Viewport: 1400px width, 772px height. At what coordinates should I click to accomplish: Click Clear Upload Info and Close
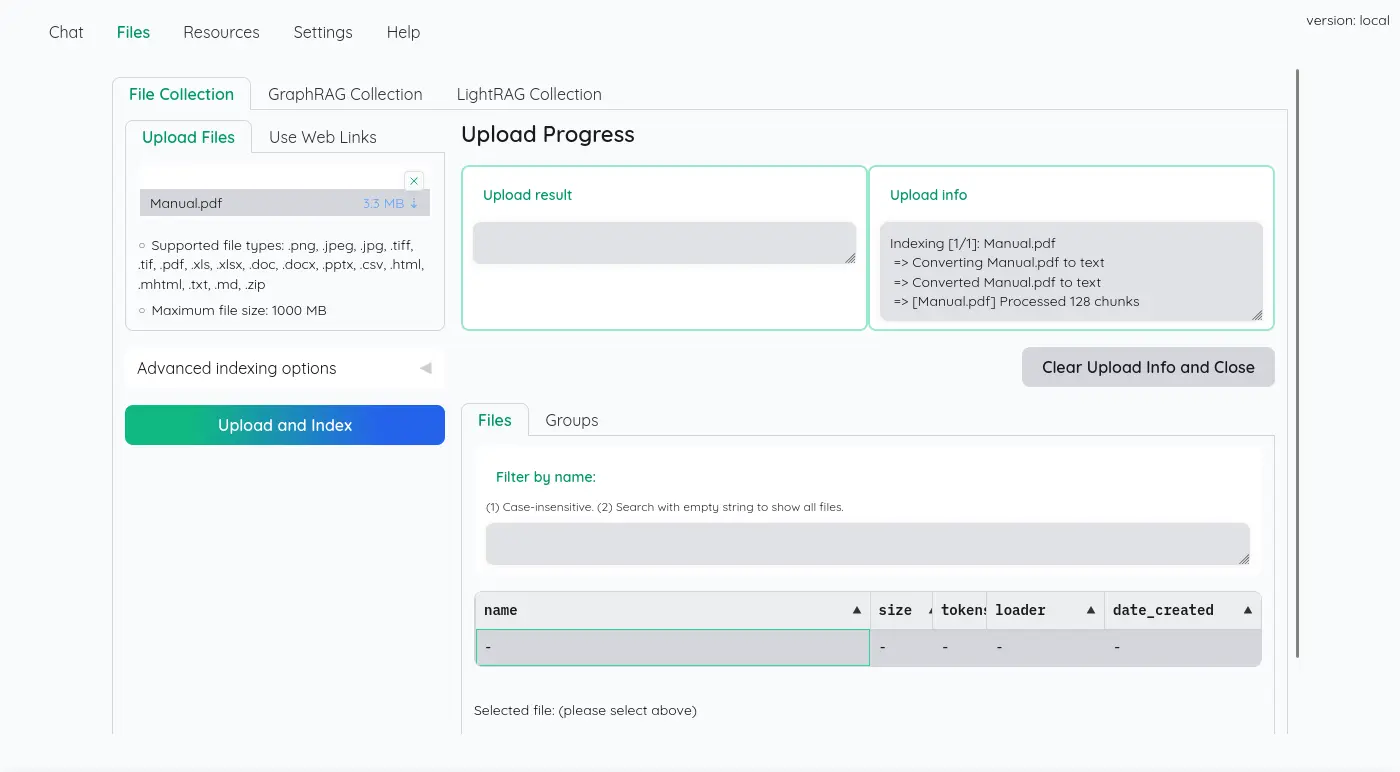(1147, 367)
